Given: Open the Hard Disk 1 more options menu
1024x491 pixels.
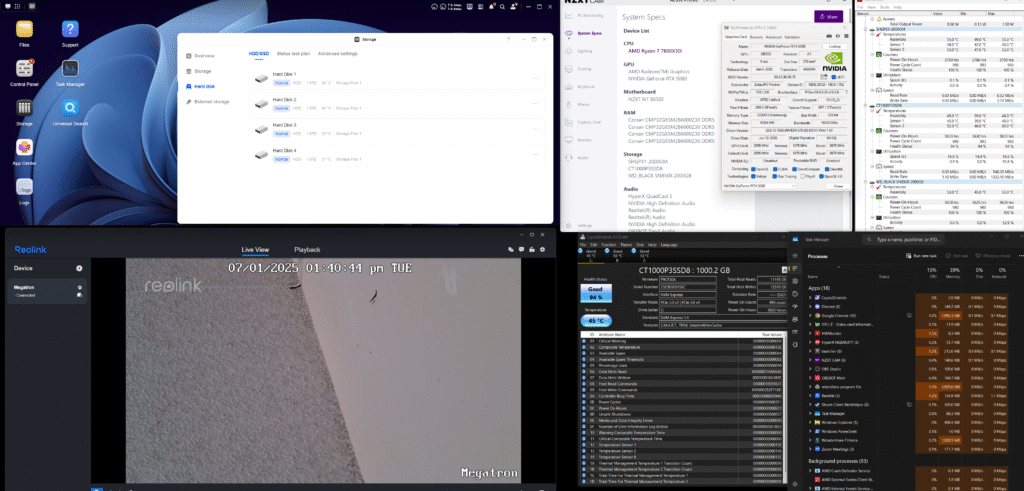Looking at the screenshot, I should coord(535,78).
